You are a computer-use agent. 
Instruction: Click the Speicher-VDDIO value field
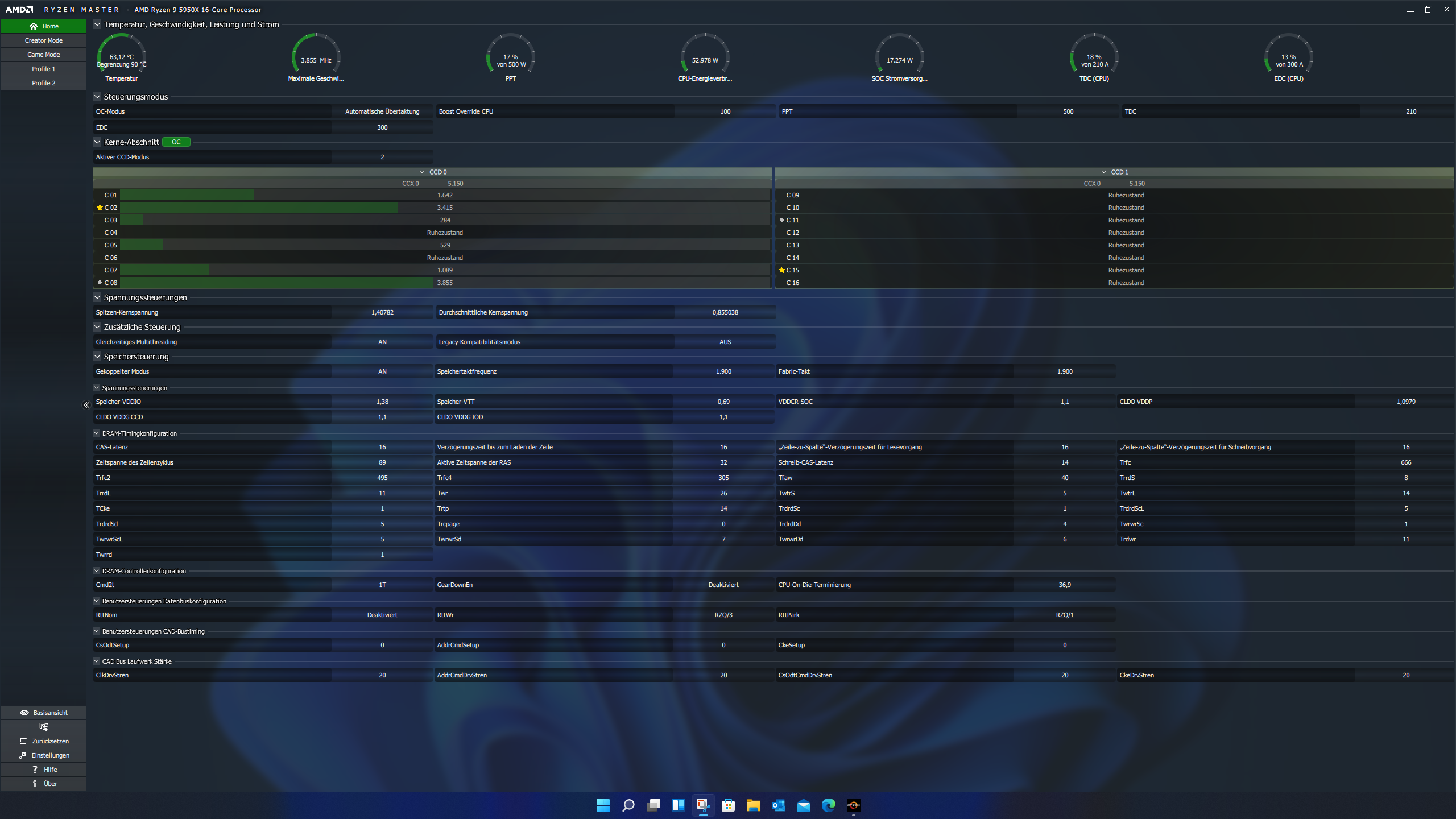pos(382,402)
